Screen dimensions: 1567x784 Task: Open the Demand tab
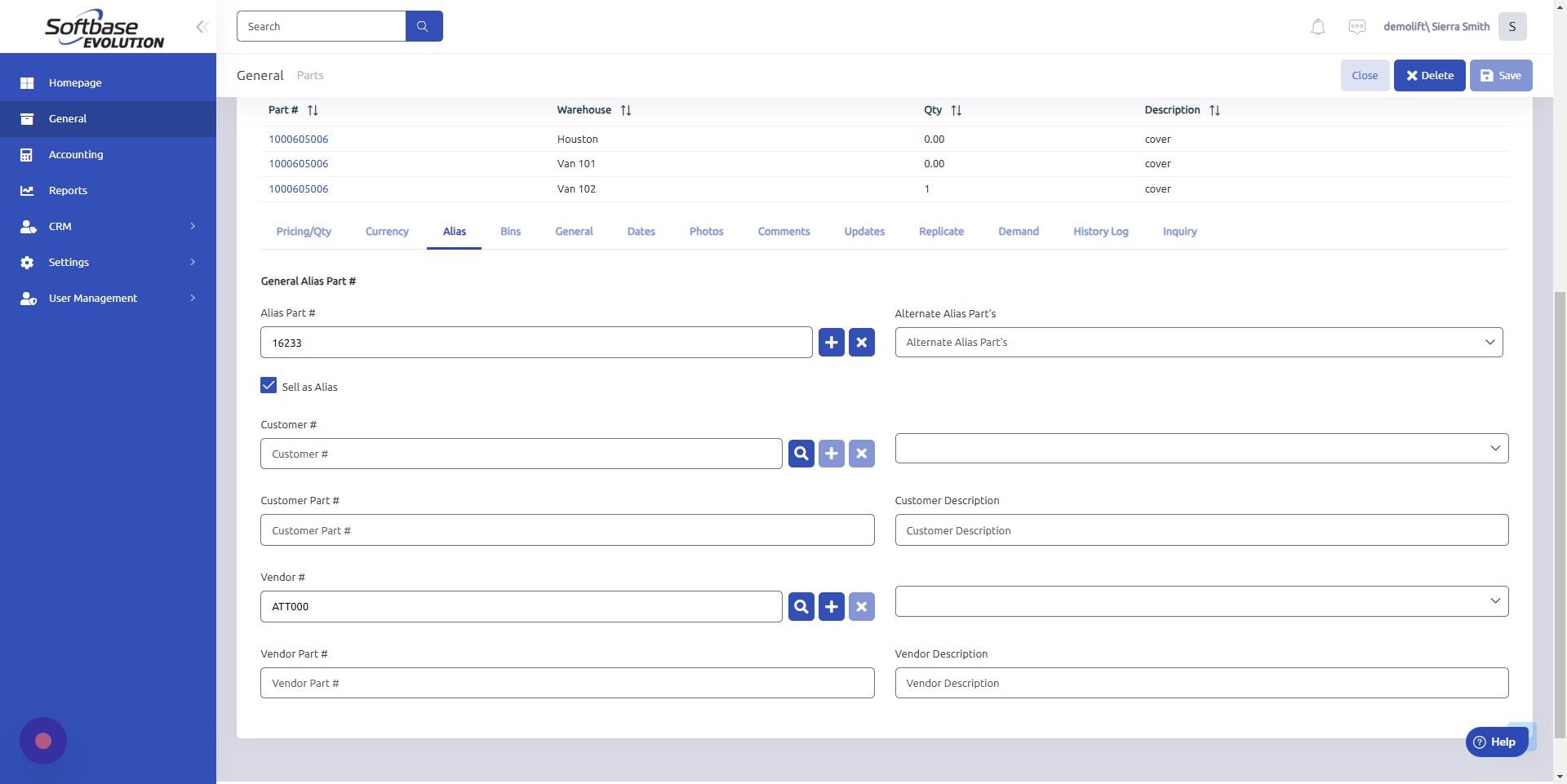(1019, 232)
